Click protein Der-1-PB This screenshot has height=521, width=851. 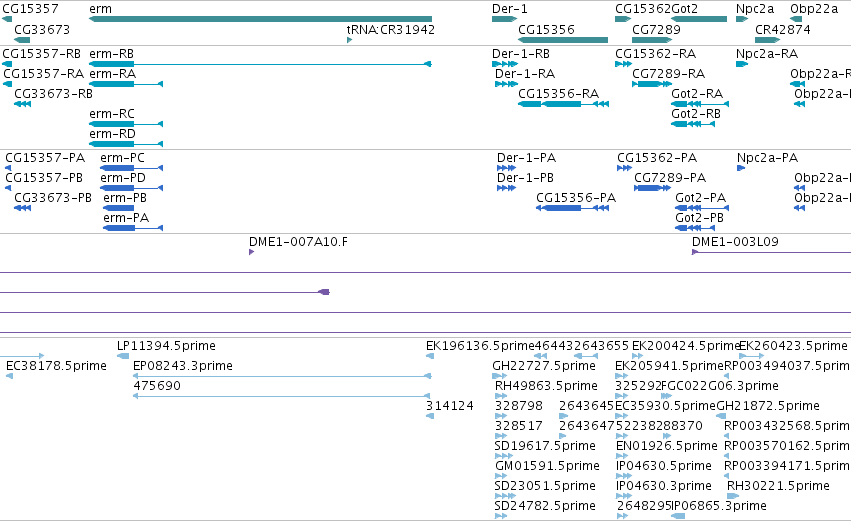[525, 178]
